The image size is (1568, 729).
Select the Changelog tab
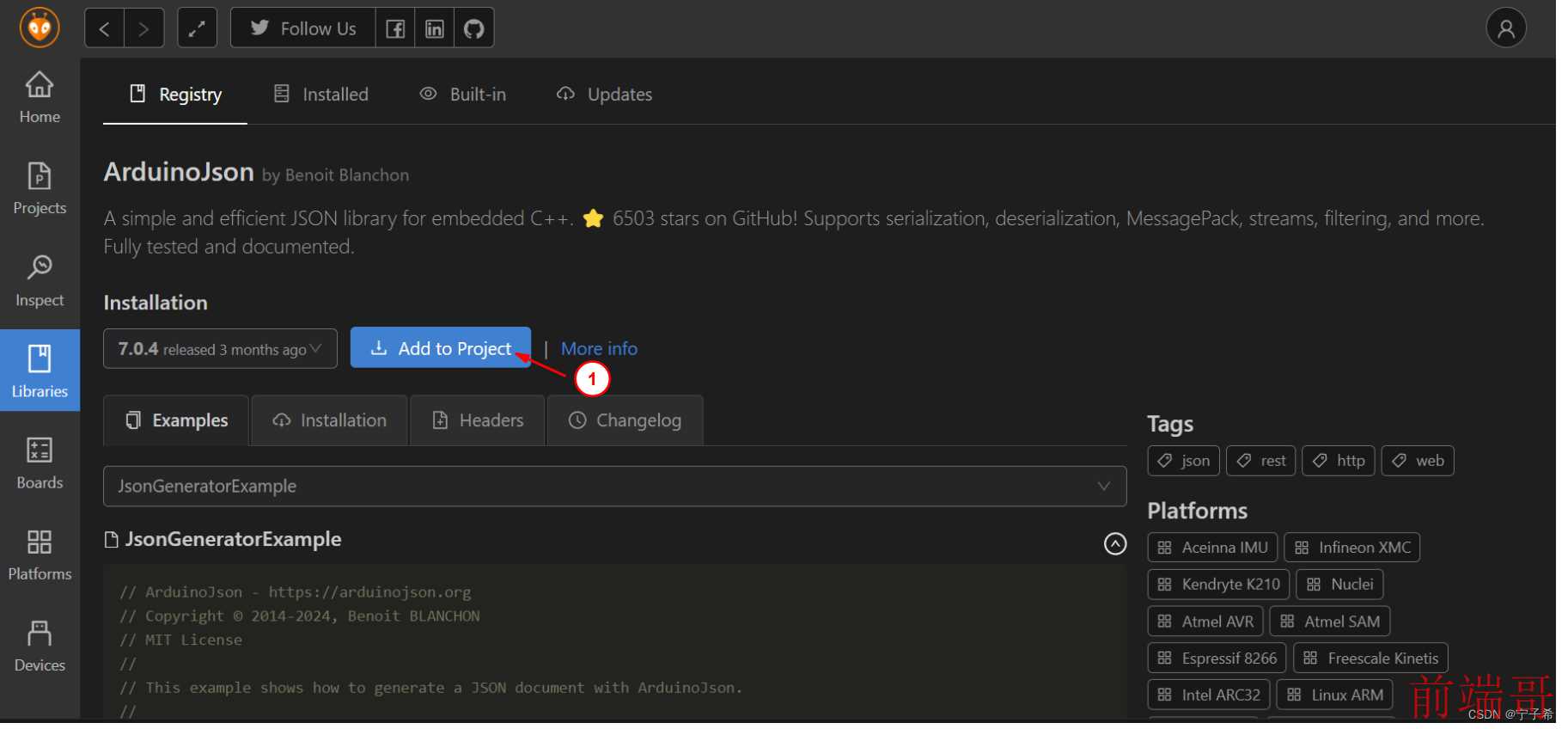tap(625, 420)
